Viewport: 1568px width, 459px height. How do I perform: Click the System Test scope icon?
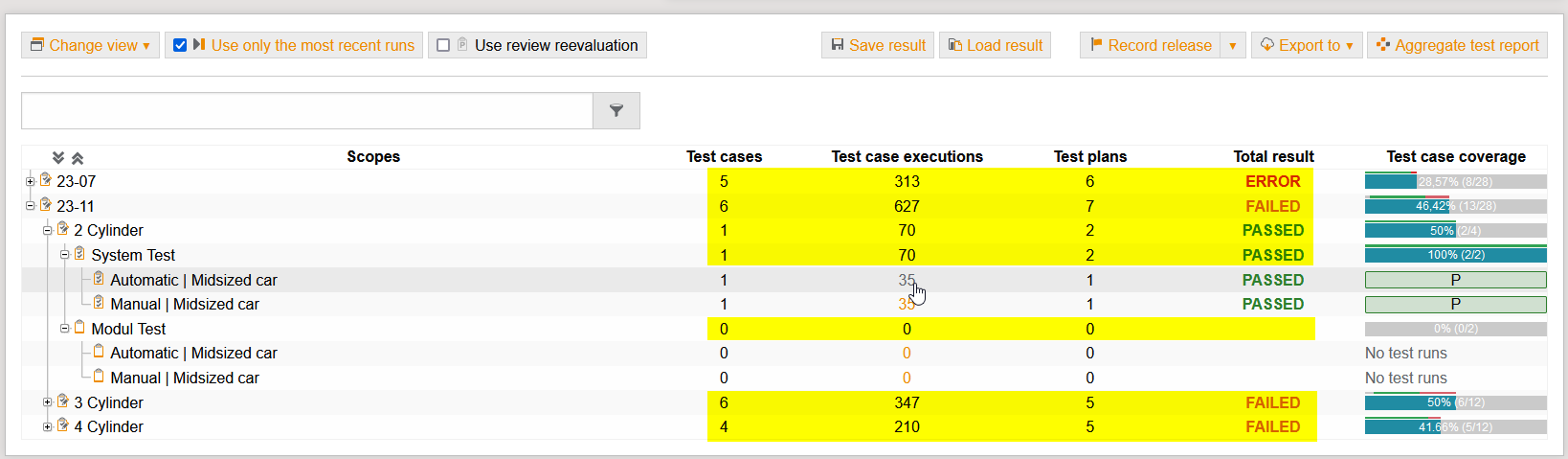tap(79, 254)
